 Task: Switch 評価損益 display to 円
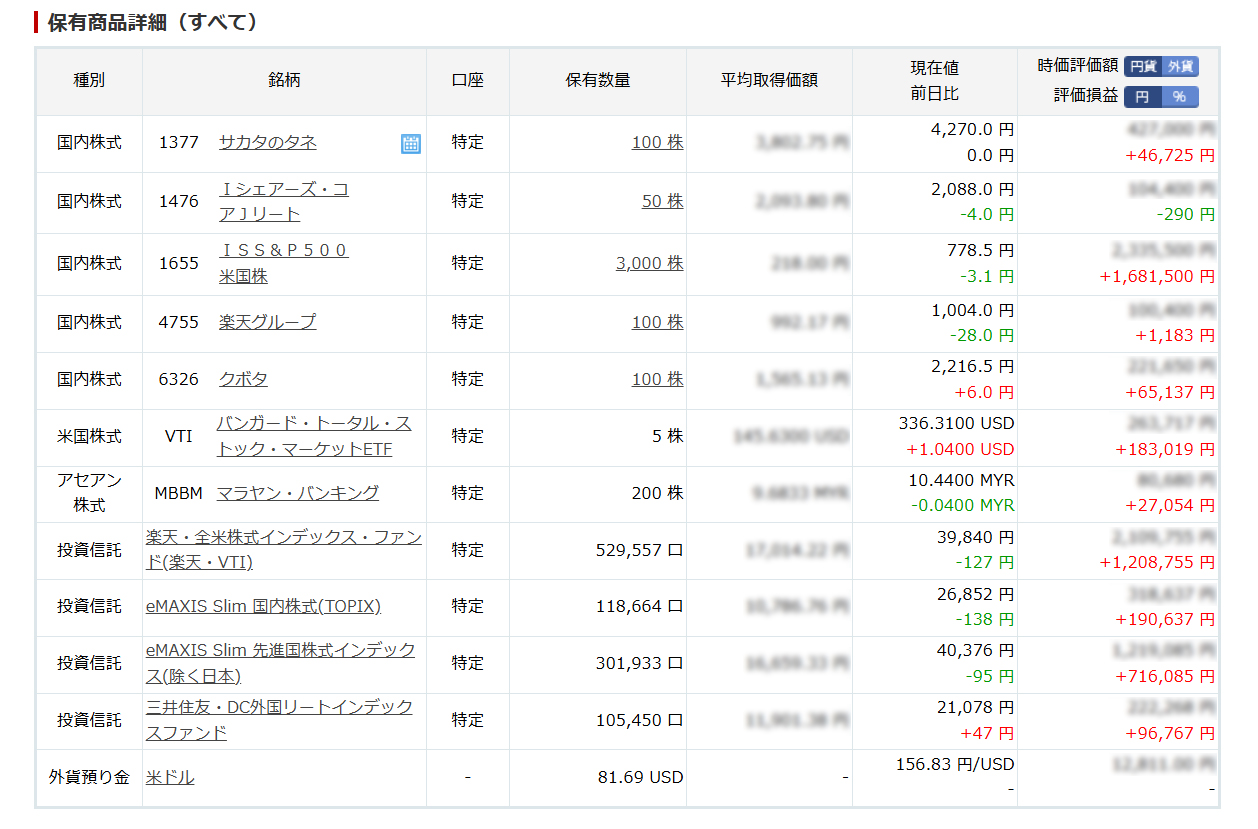click(1142, 97)
